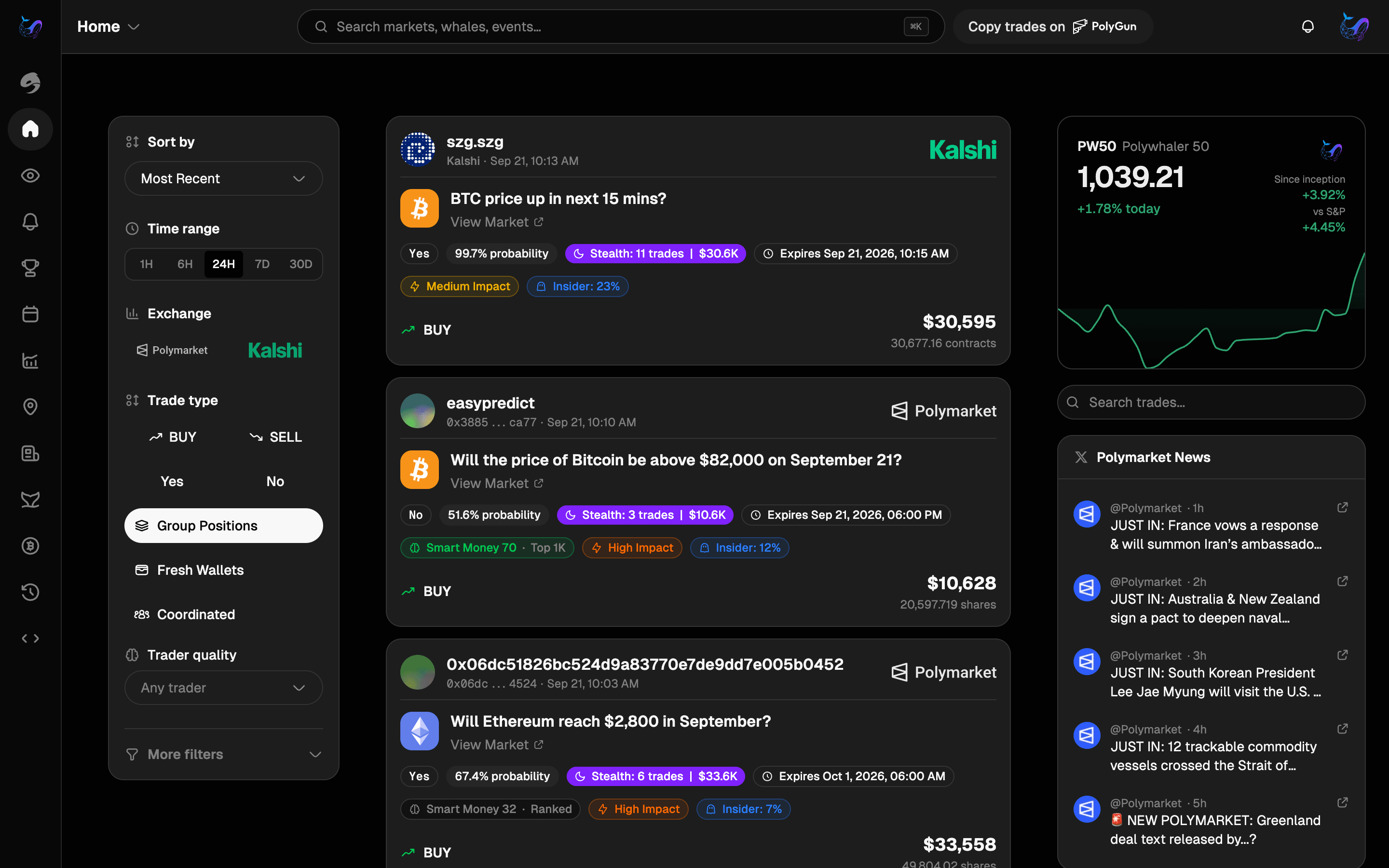This screenshot has width=1389, height=868.
Task: Click the Ethereum market icon
Action: click(420, 732)
